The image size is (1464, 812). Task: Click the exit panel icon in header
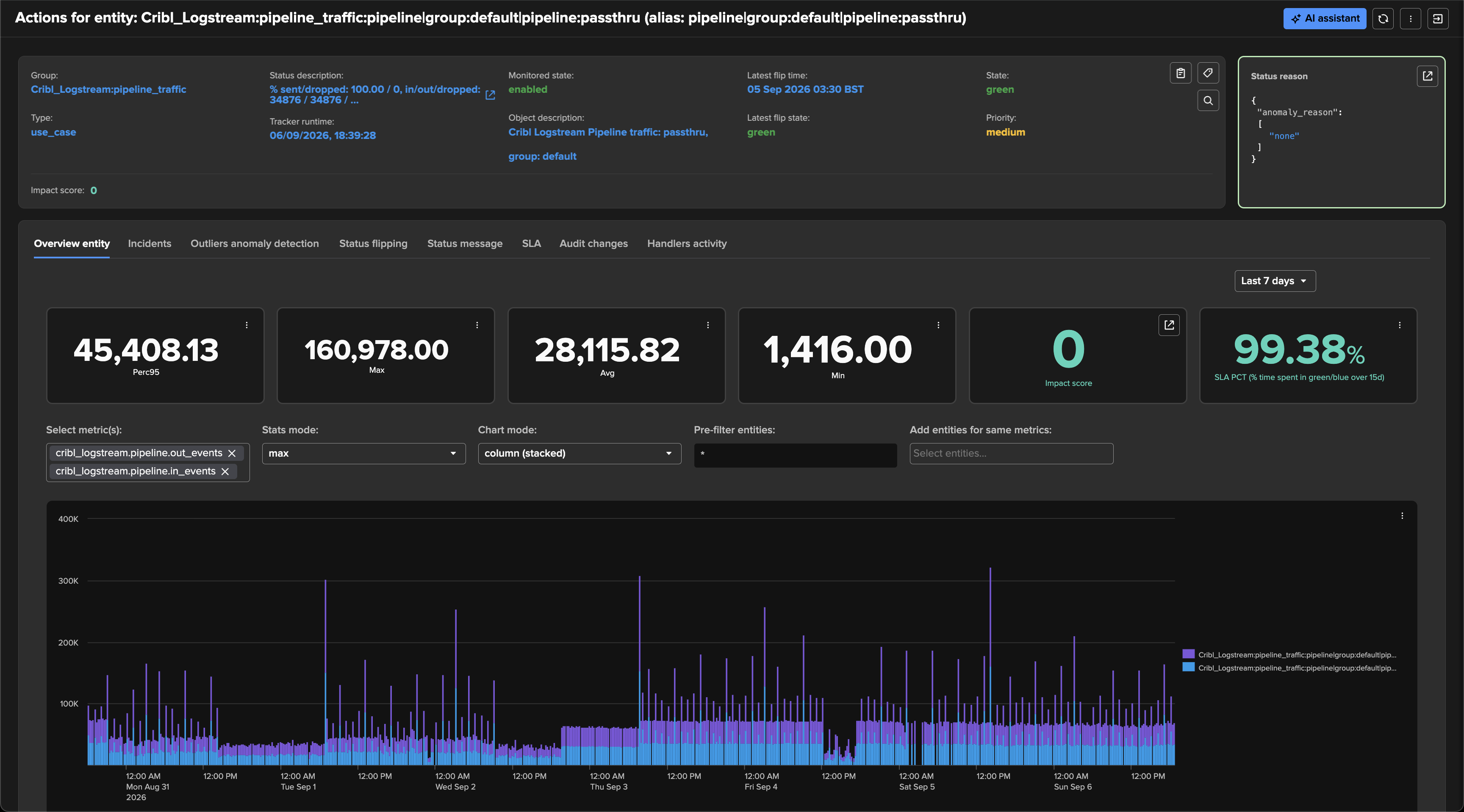pyautogui.click(x=1437, y=18)
